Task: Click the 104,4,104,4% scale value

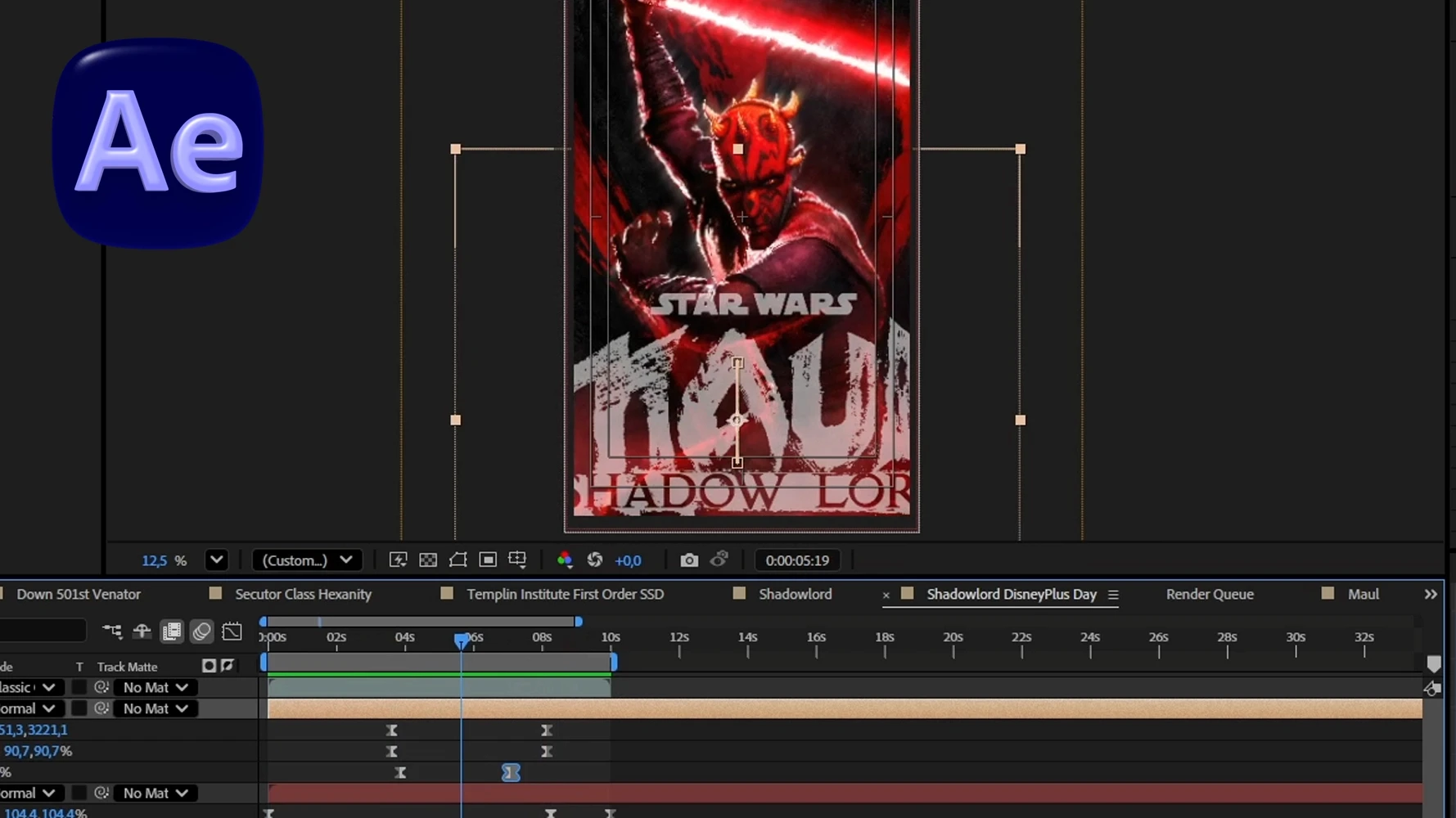Action: pos(45,813)
